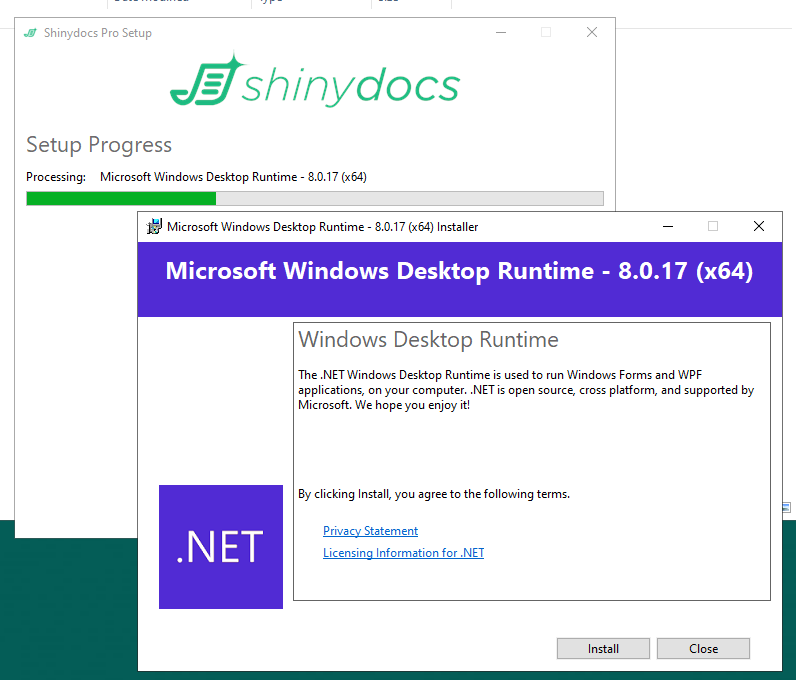The image size is (796, 680).
Task: Open the Privacy Statement link
Action: [x=370, y=531]
